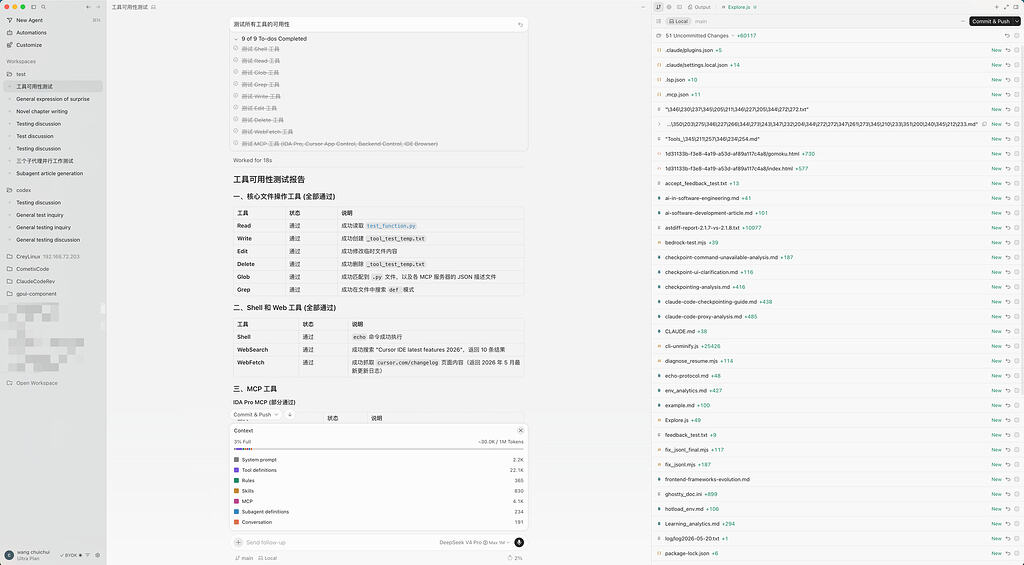Stage the .mcp.json file checkbox

[1017, 95]
